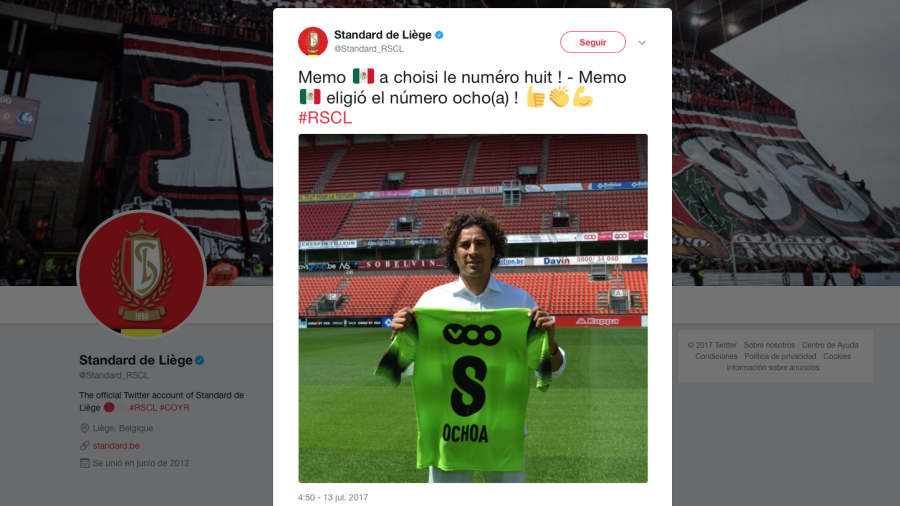Click the location pin icon for Liège
The height and width of the screenshot is (506, 900).
(x=84, y=428)
